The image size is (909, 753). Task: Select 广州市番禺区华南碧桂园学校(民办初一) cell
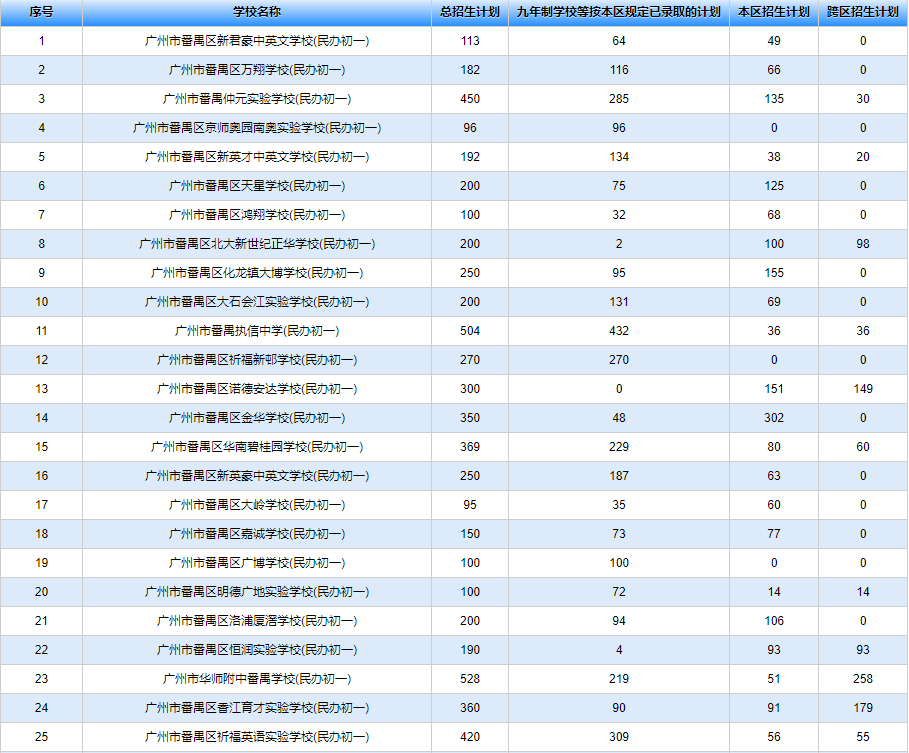click(257, 447)
